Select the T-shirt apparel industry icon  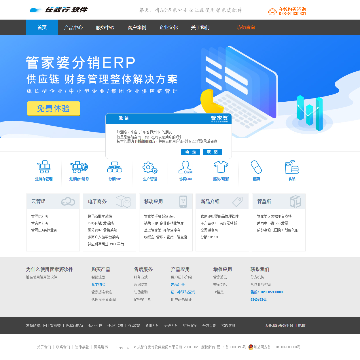pyautogui.click(x=221, y=166)
